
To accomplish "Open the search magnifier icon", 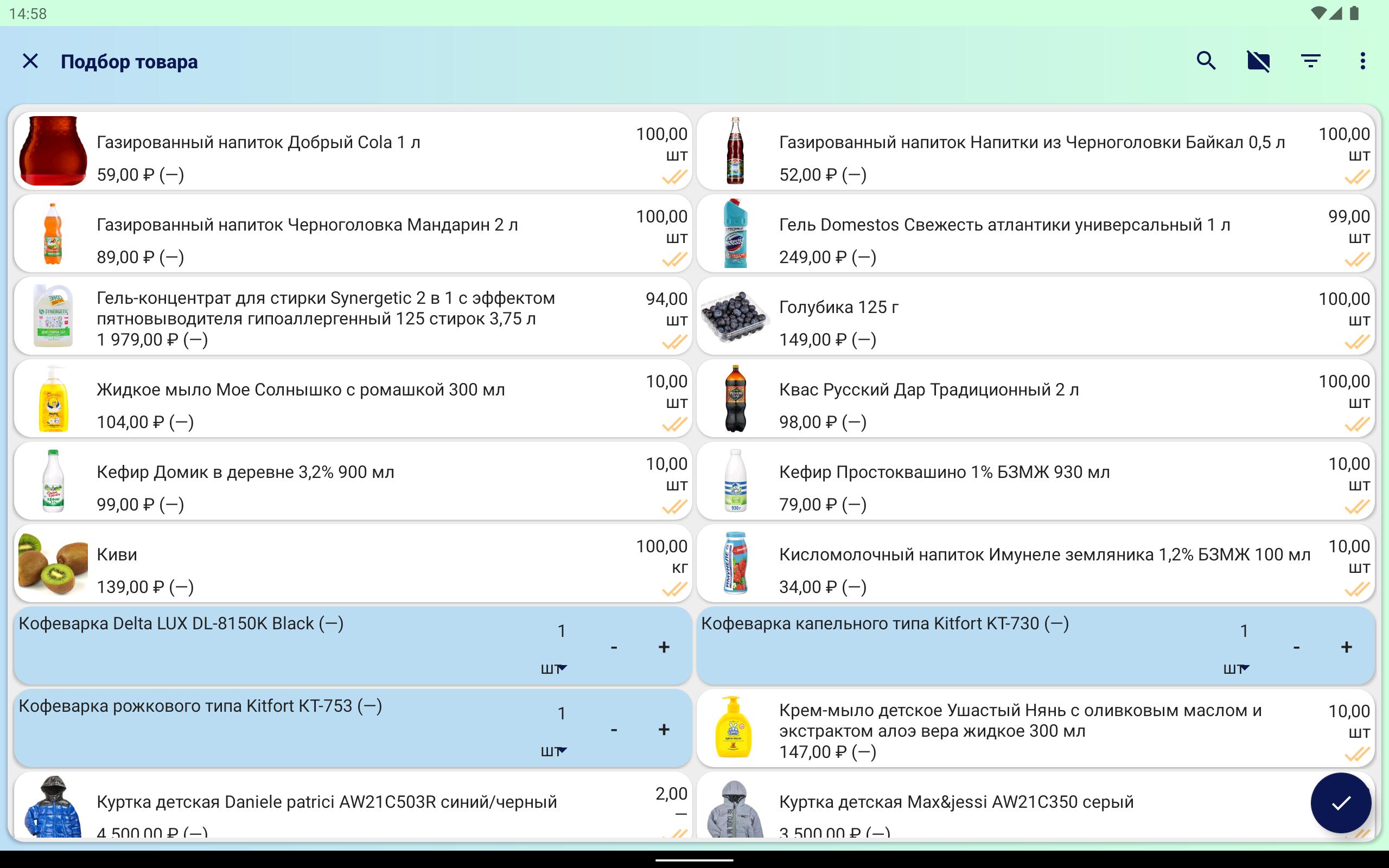I will (x=1206, y=61).
